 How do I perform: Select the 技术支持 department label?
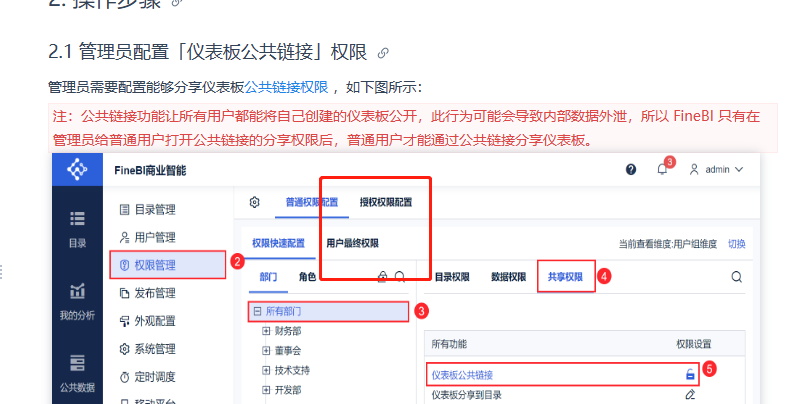pos(292,370)
